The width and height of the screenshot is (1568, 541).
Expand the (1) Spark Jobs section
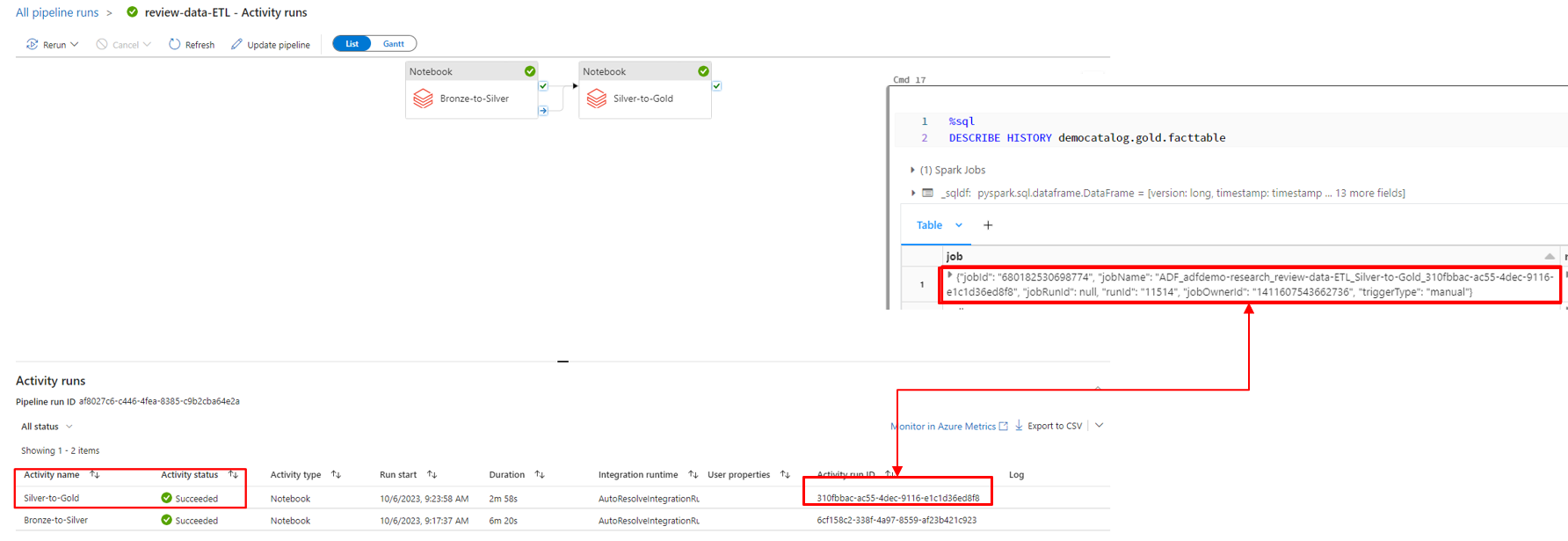[912, 170]
